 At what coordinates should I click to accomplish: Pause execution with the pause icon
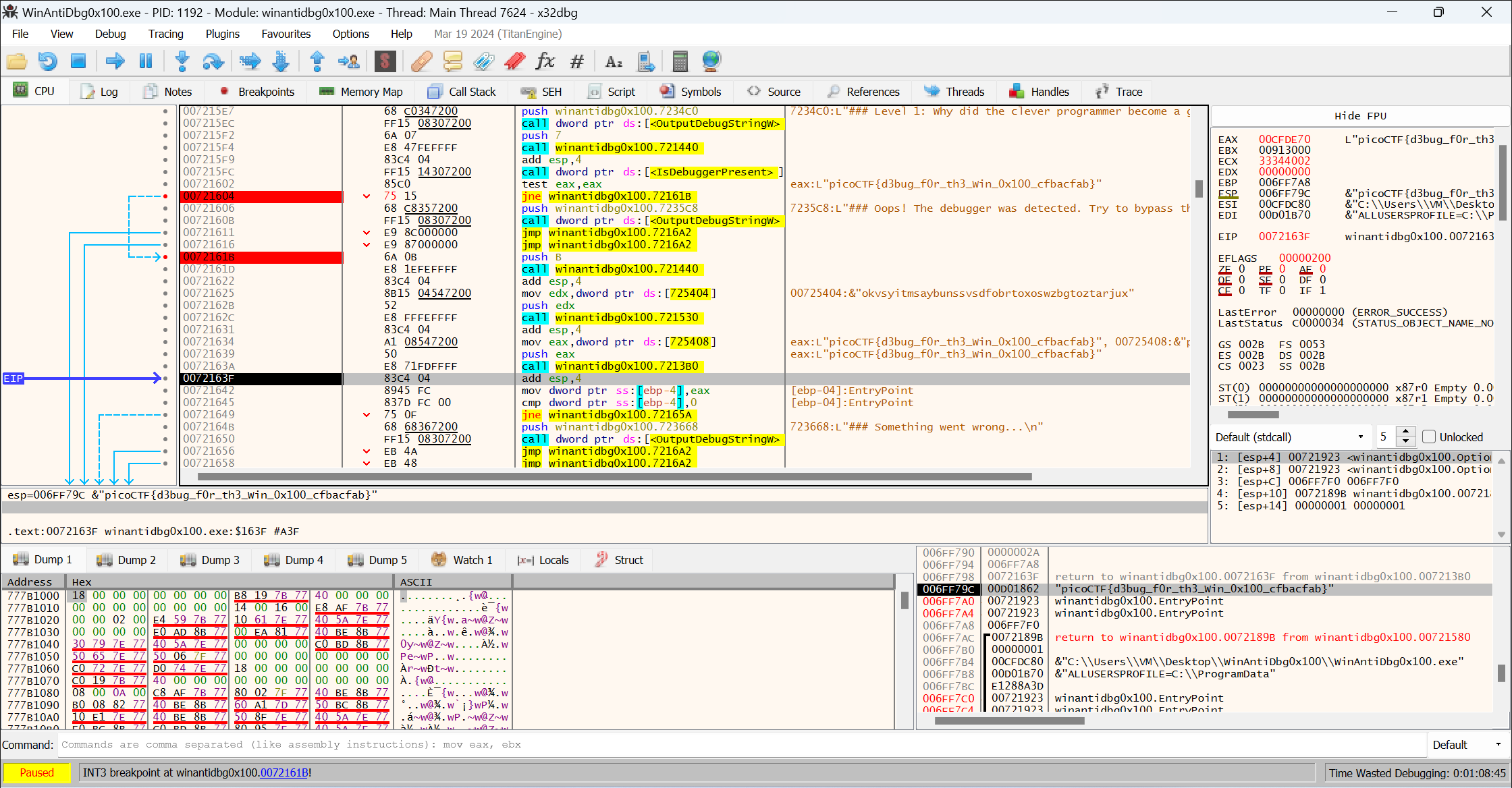(145, 61)
